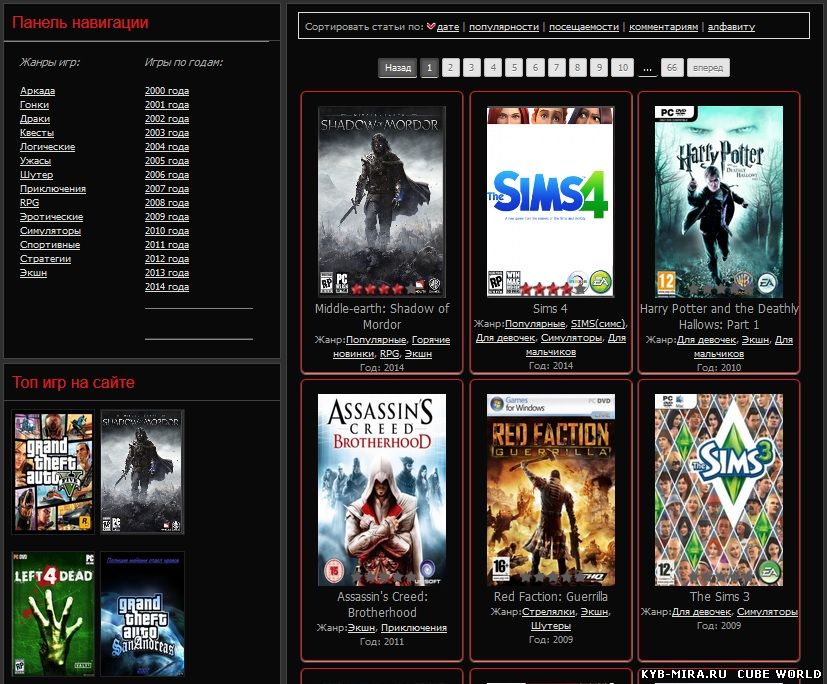Browse the Ужасы genre
The height and width of the screenshot is (684, 827).
[35, 161]
